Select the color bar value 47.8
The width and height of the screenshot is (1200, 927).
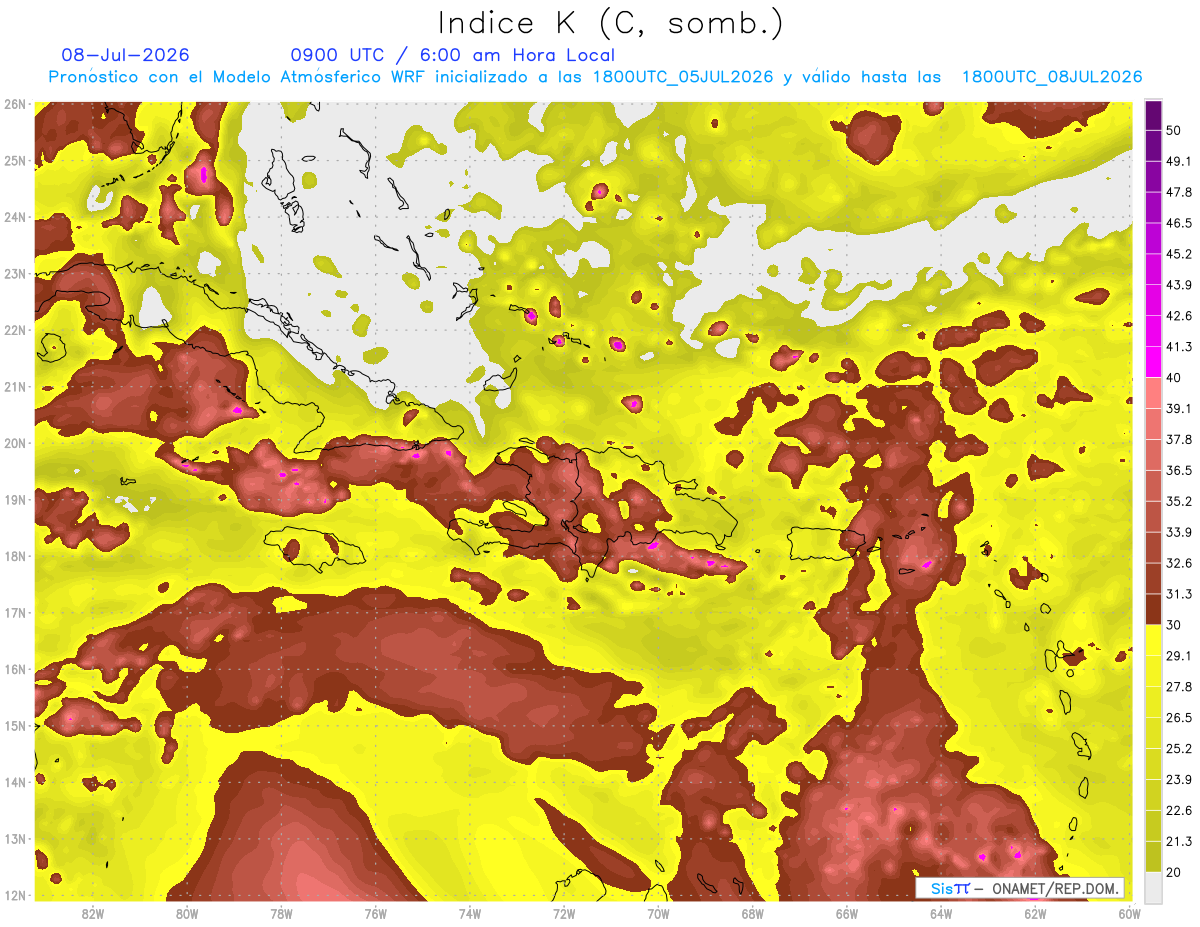(x=1178, y=191)
